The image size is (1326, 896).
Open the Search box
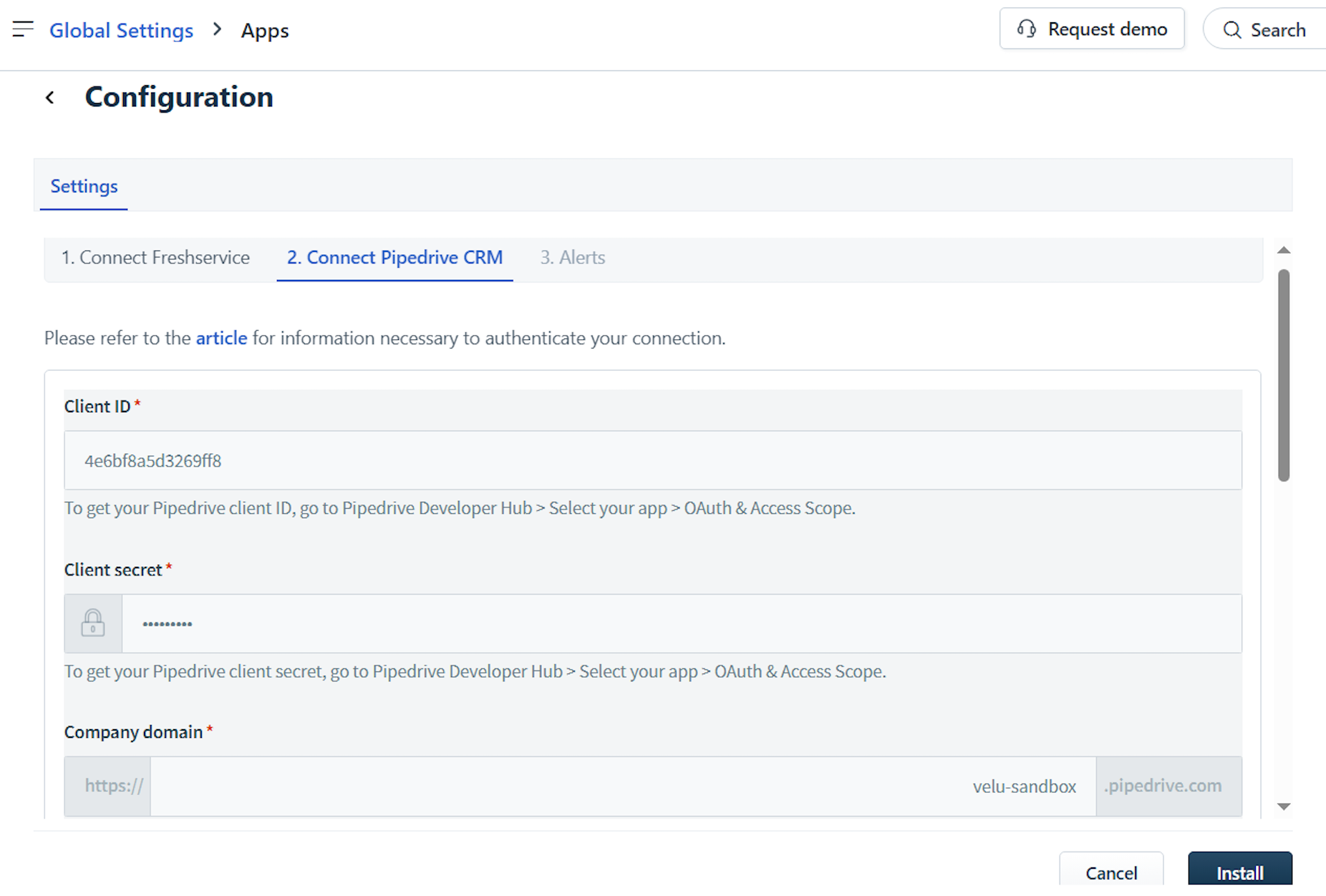1264,29
